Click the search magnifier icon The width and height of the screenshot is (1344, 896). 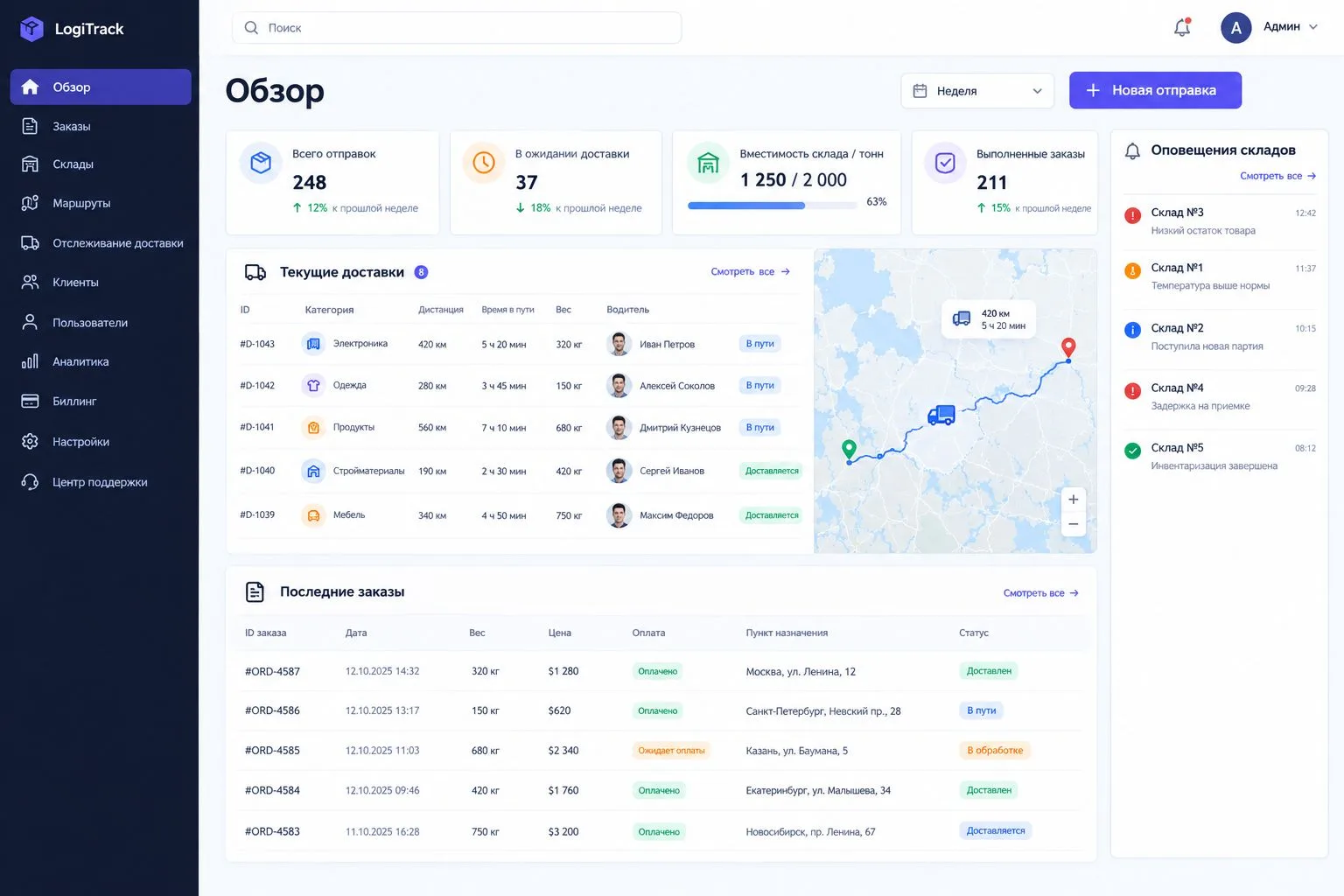251,28
